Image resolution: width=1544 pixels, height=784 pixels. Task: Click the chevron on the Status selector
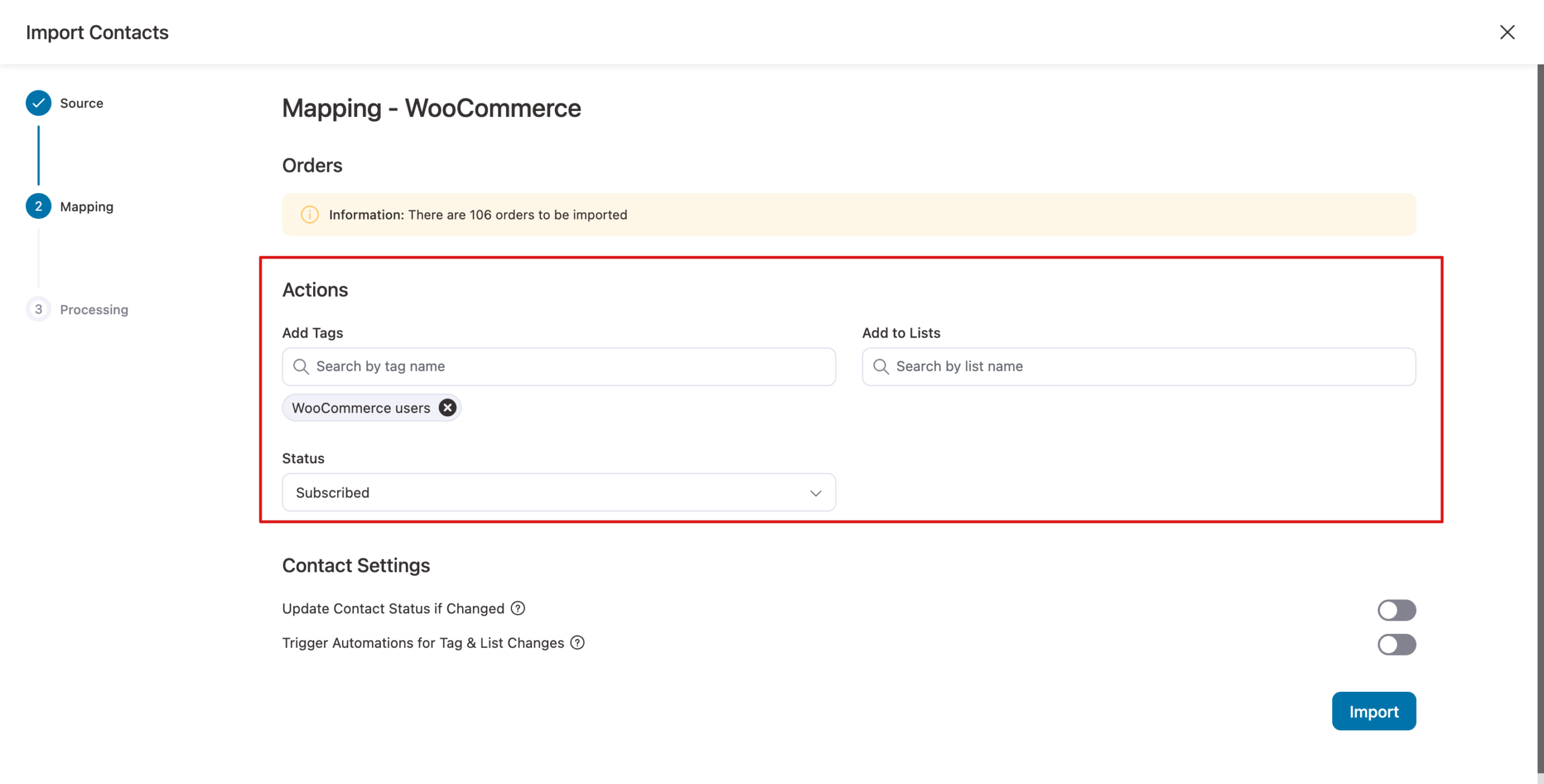816,493
